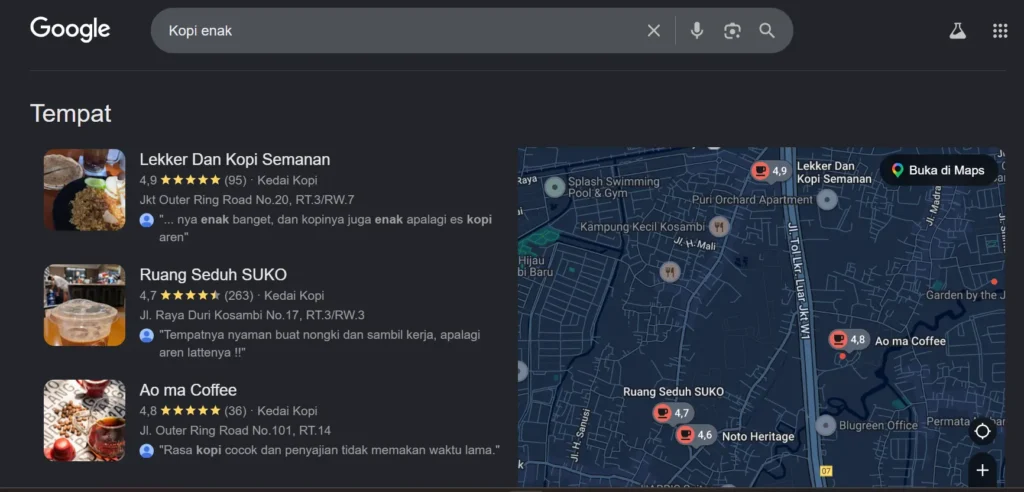Click the Google logo

70,30
